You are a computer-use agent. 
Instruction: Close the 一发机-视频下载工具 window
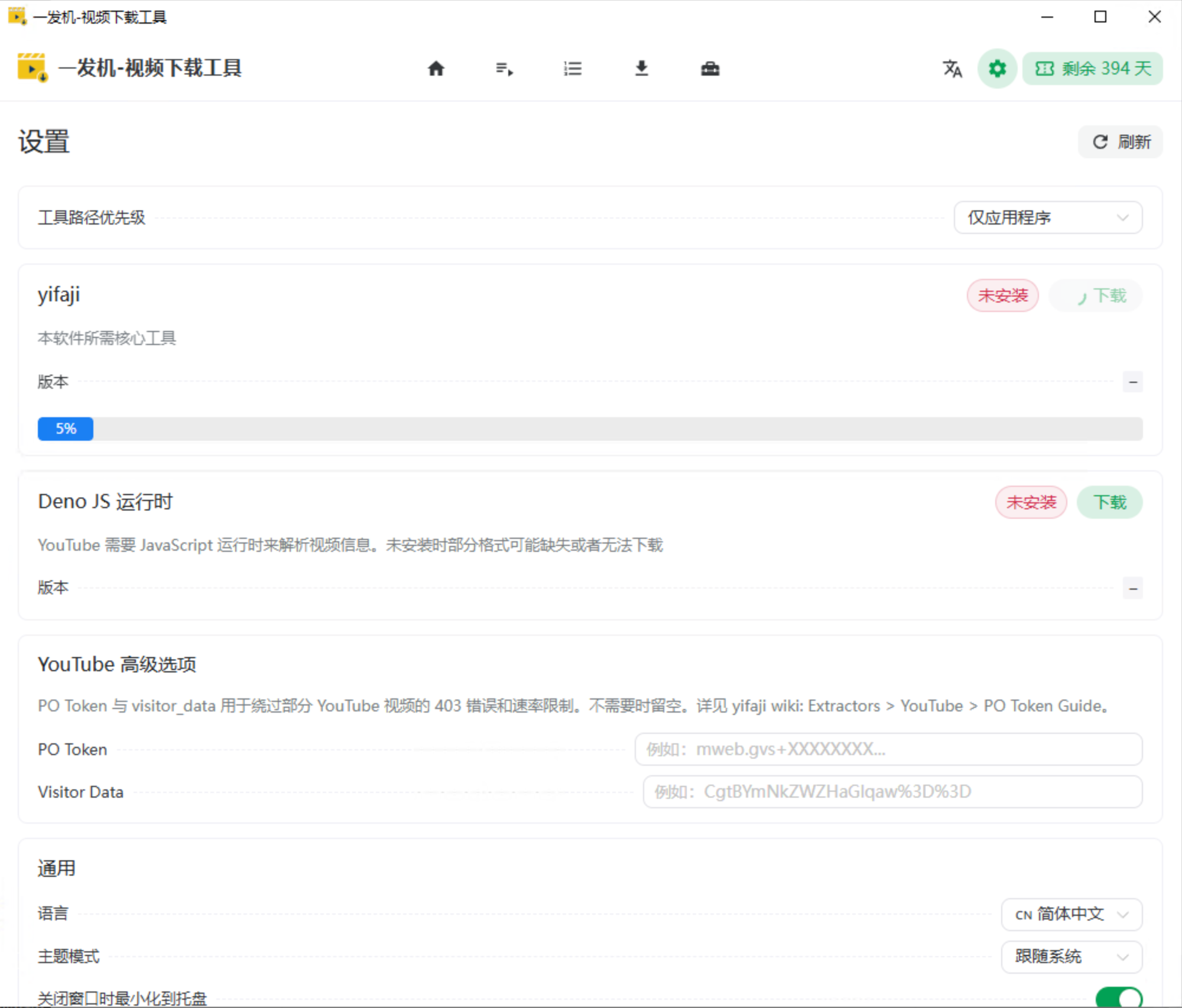tap(1154, 17)
